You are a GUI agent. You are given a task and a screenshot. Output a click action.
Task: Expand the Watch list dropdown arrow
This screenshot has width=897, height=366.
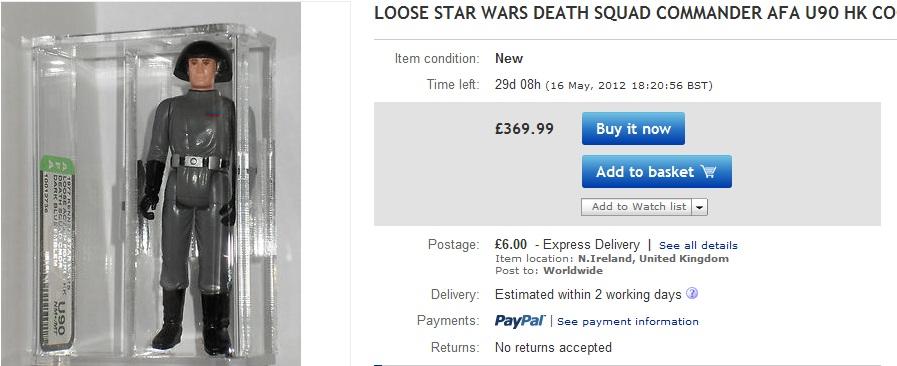pyautogui.click(x=700, y=207)
